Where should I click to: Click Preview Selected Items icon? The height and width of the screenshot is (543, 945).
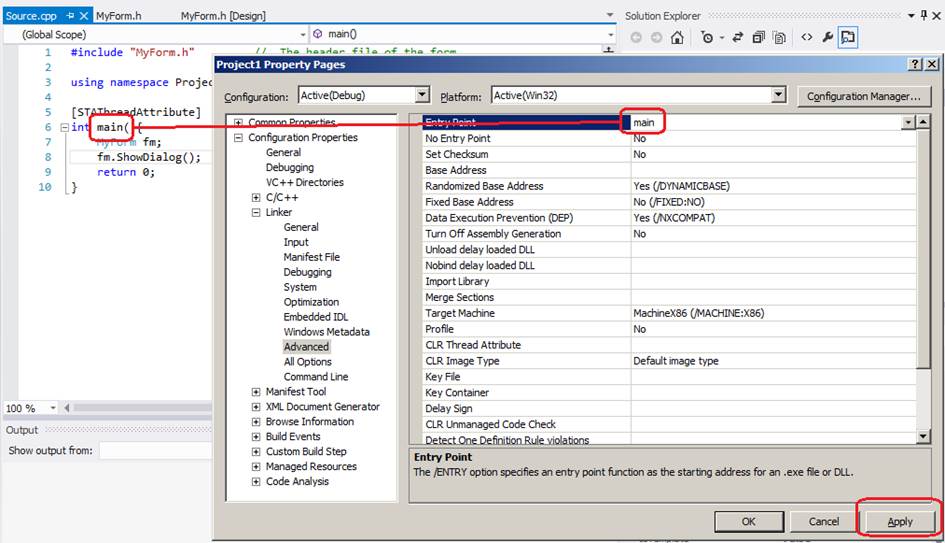click(848, 38)
